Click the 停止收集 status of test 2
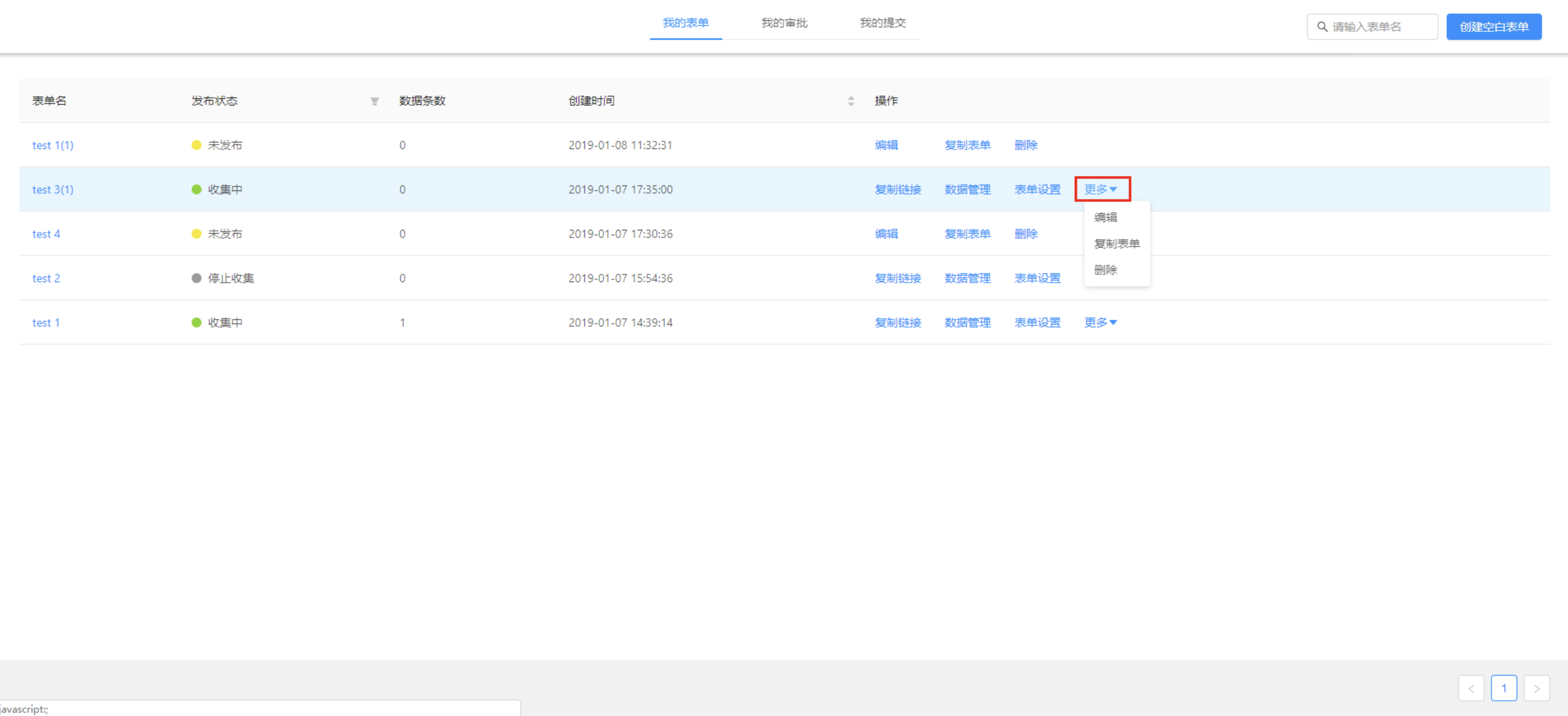The height and width of the screenshot is (716, 1568). pyautogui.click(x=223, y=278)
